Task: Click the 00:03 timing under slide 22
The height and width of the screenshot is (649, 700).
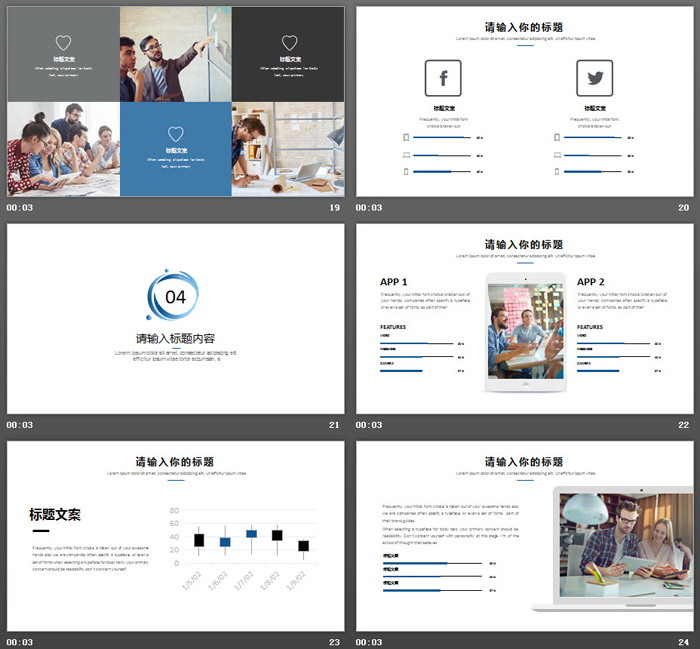Action: coord(369,425)
